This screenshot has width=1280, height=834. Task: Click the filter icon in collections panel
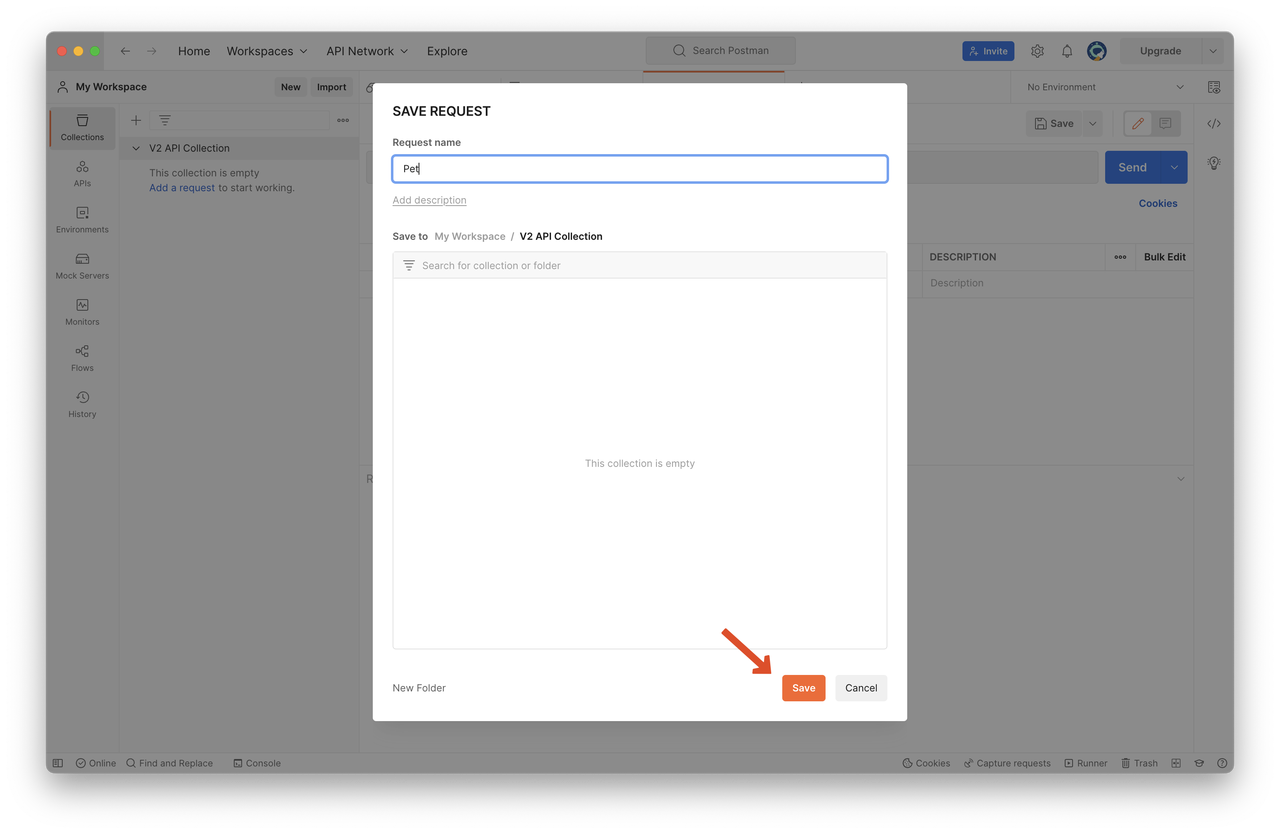(x=165, y=120)
